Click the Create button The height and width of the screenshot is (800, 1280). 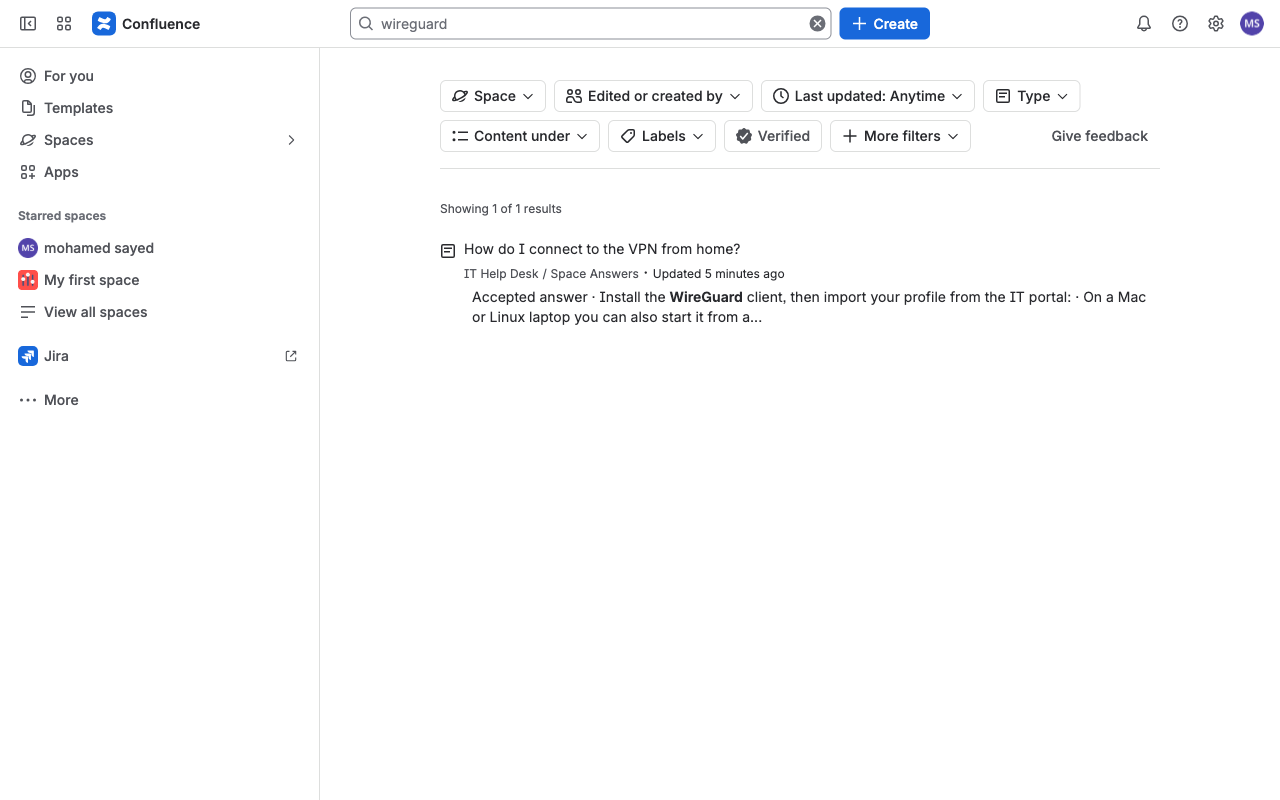point(884,24)
